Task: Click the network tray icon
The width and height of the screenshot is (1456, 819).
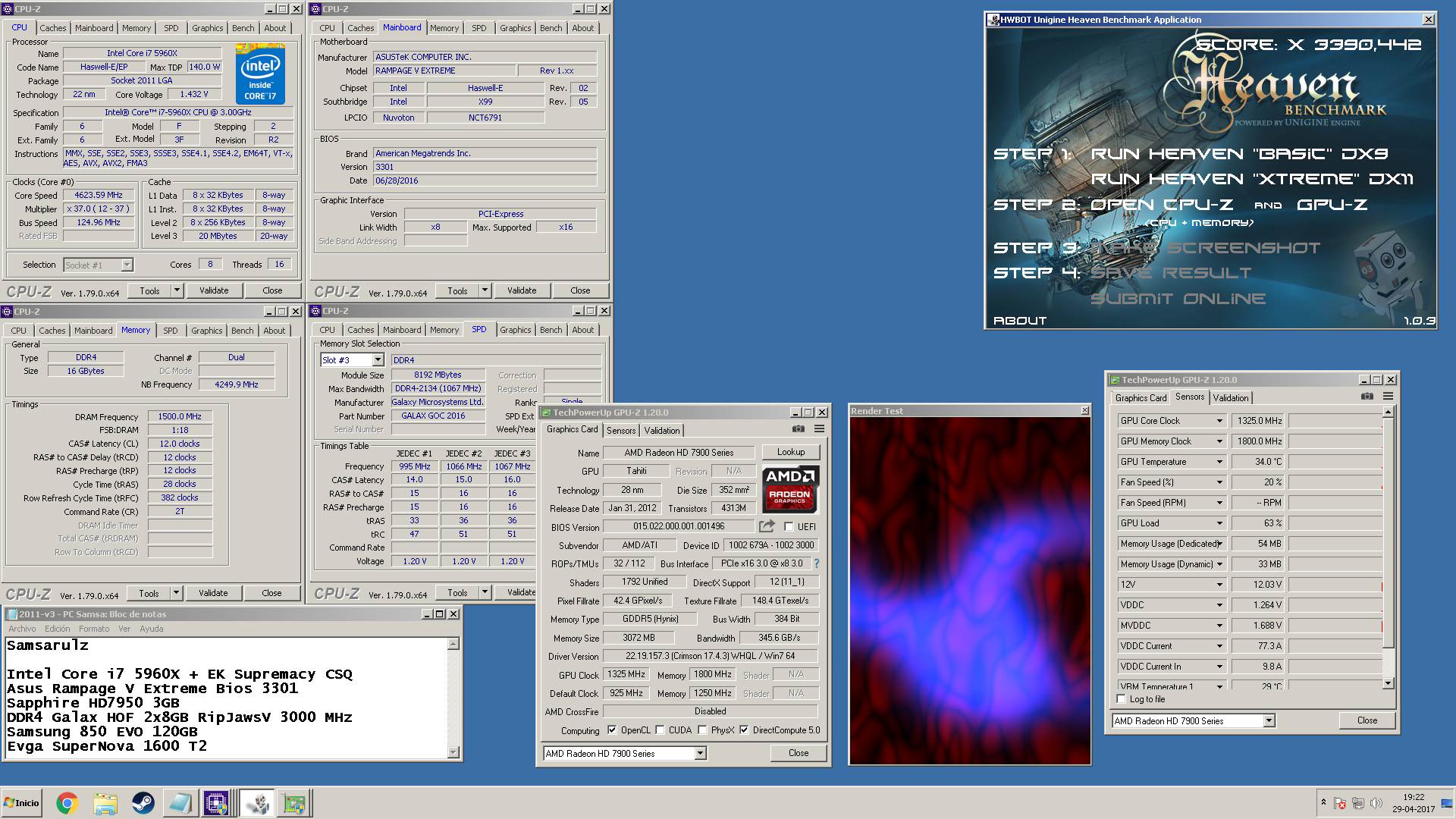Action: (1357, 804)
